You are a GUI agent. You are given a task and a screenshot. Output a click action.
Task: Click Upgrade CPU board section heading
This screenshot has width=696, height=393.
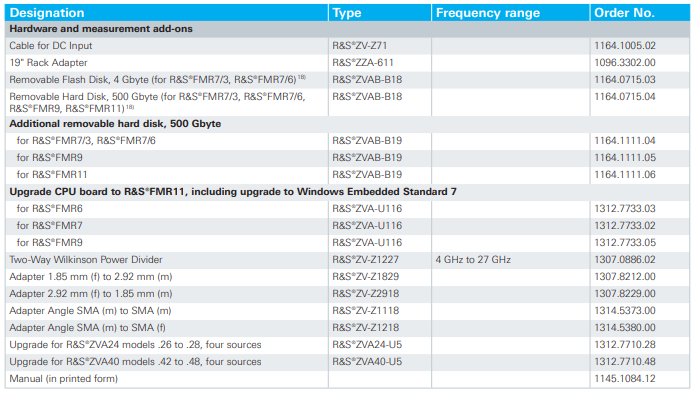click(x=233, y=192)
